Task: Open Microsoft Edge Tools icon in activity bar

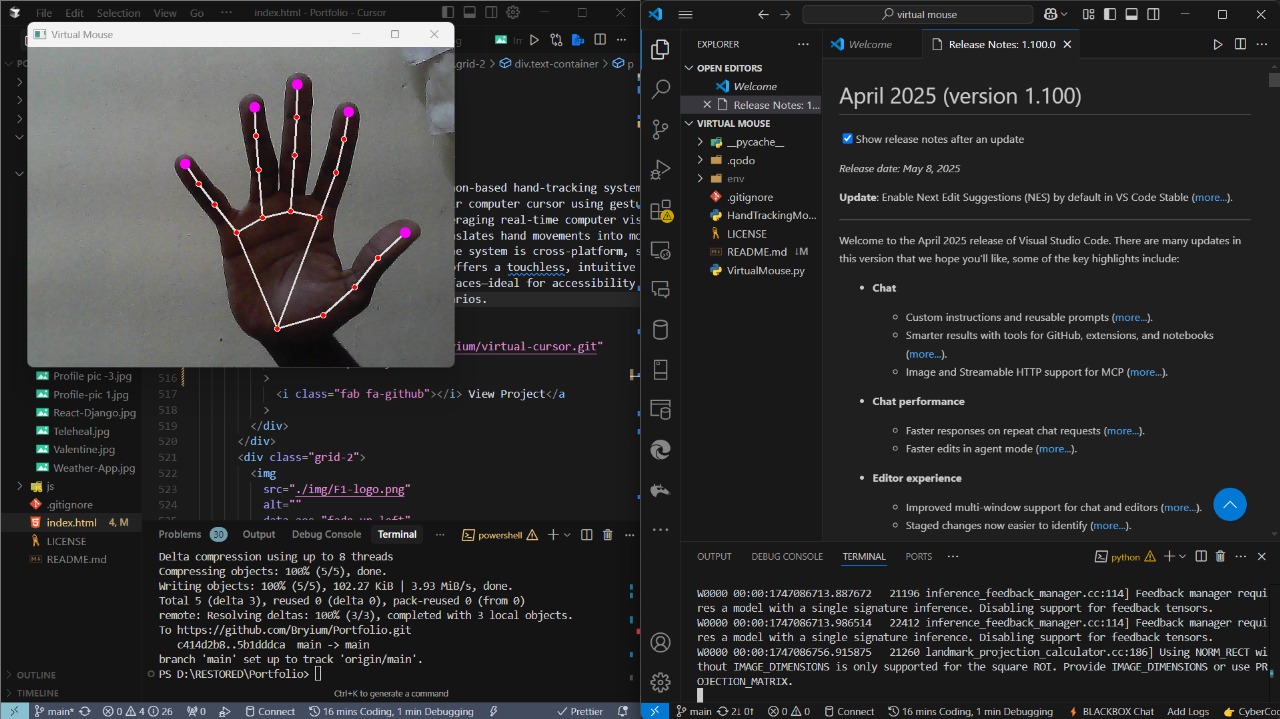Action: (x=660, y=450)
